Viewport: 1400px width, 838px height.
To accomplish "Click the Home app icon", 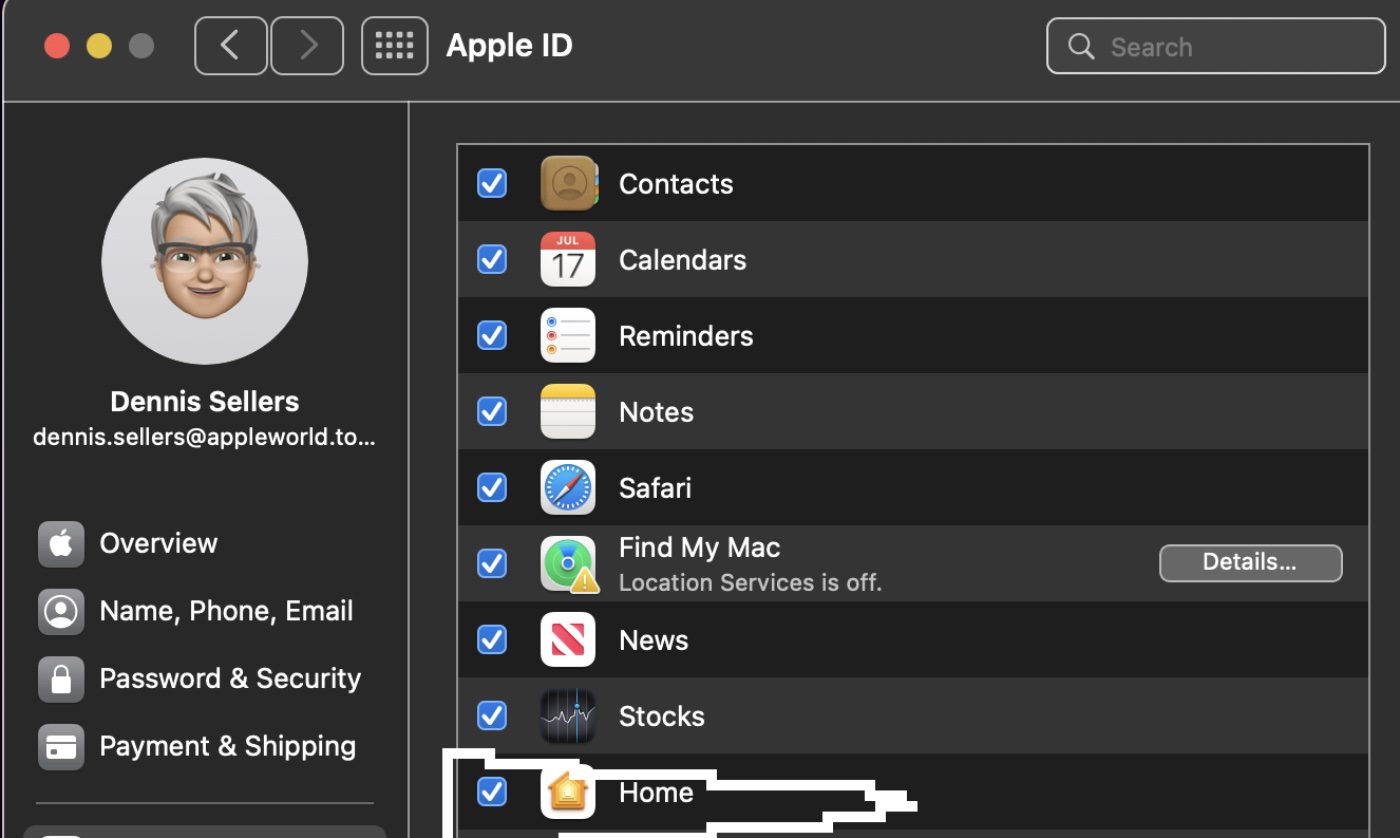I will pyautogui.click(x=568, y=792).
